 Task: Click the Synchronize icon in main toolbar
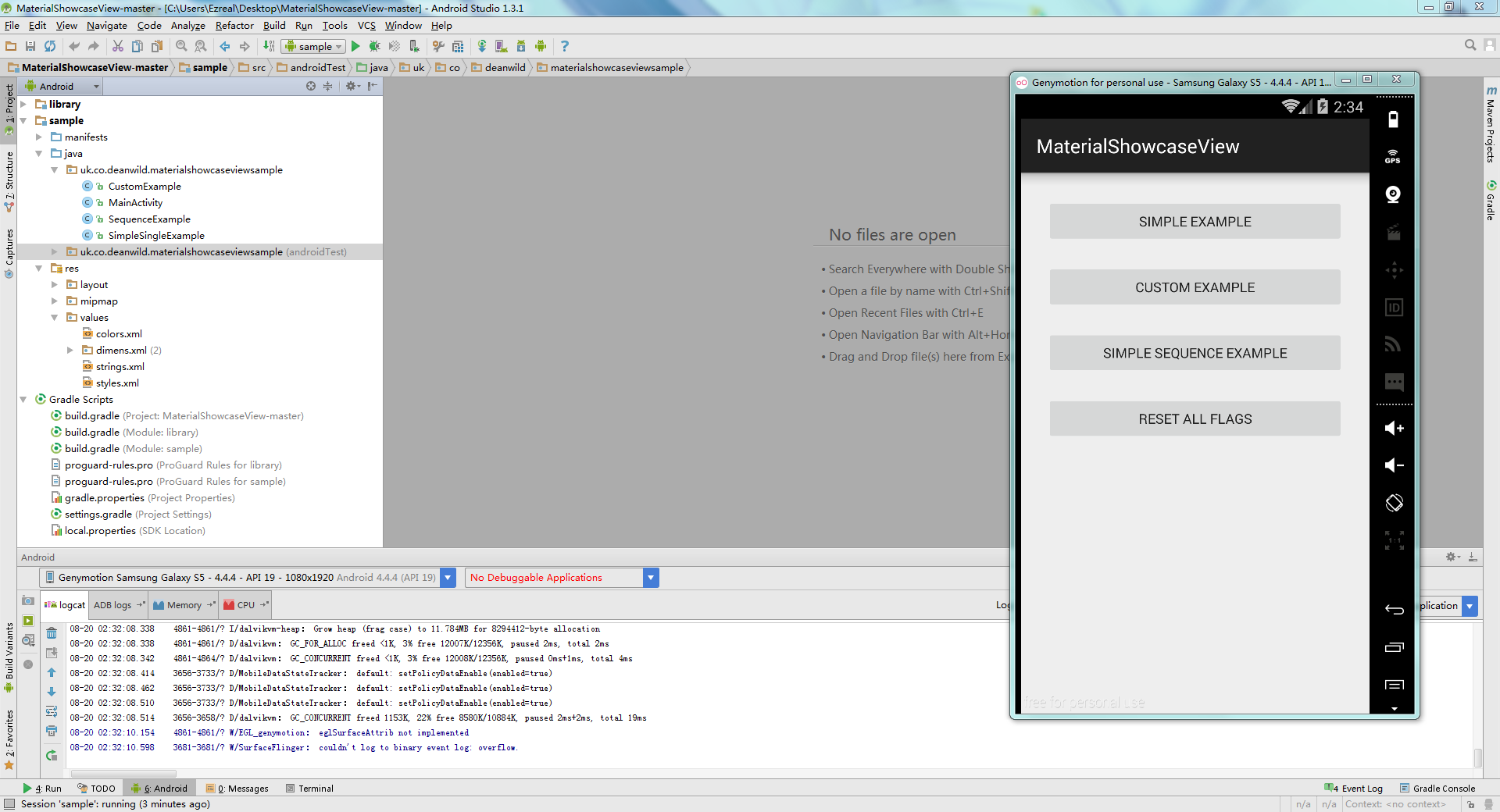[x=50, y=46]
